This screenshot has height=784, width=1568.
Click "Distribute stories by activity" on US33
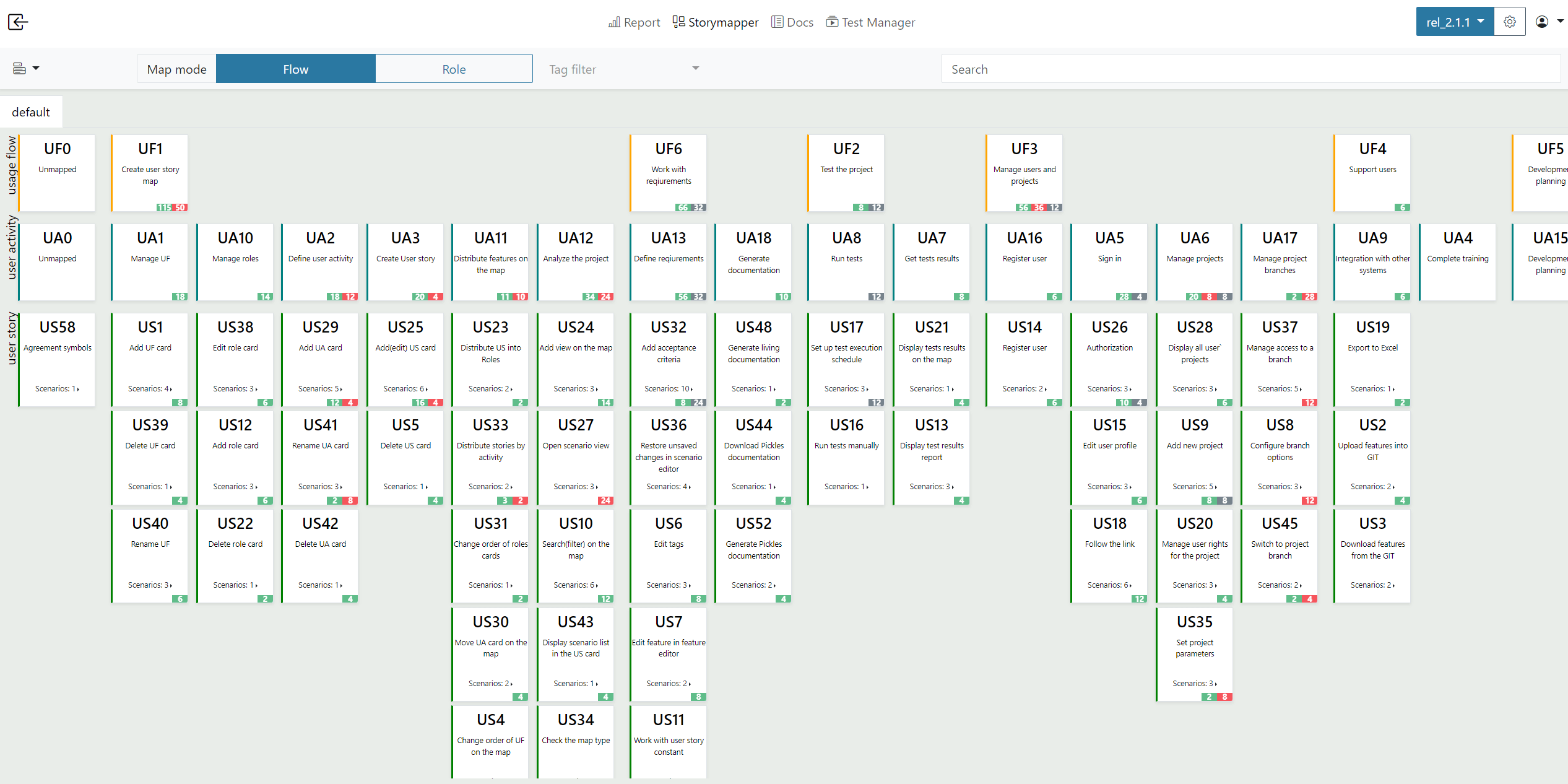[x=491, y=451]
